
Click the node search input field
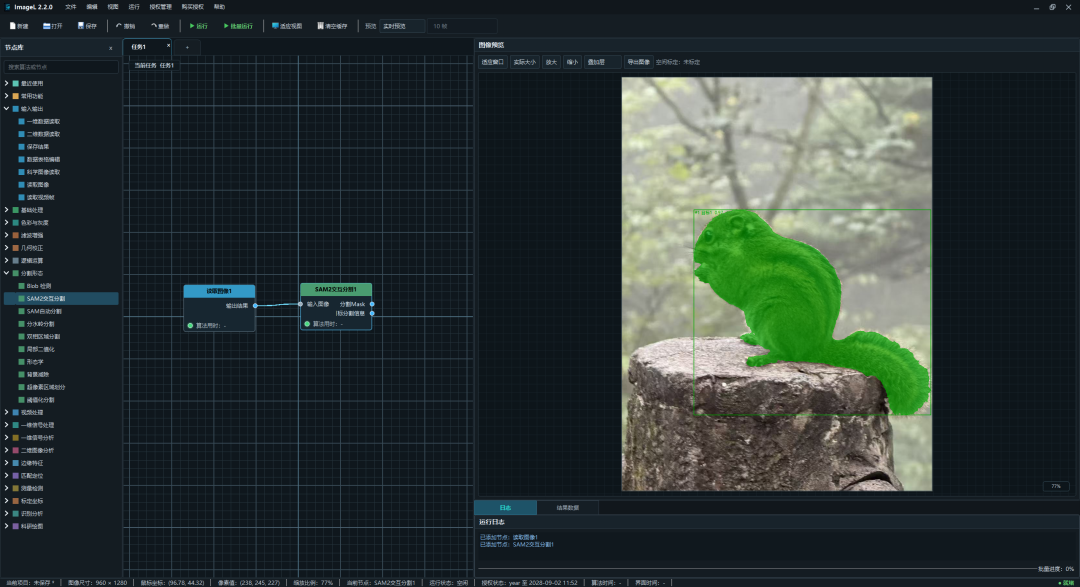point(61,67)
